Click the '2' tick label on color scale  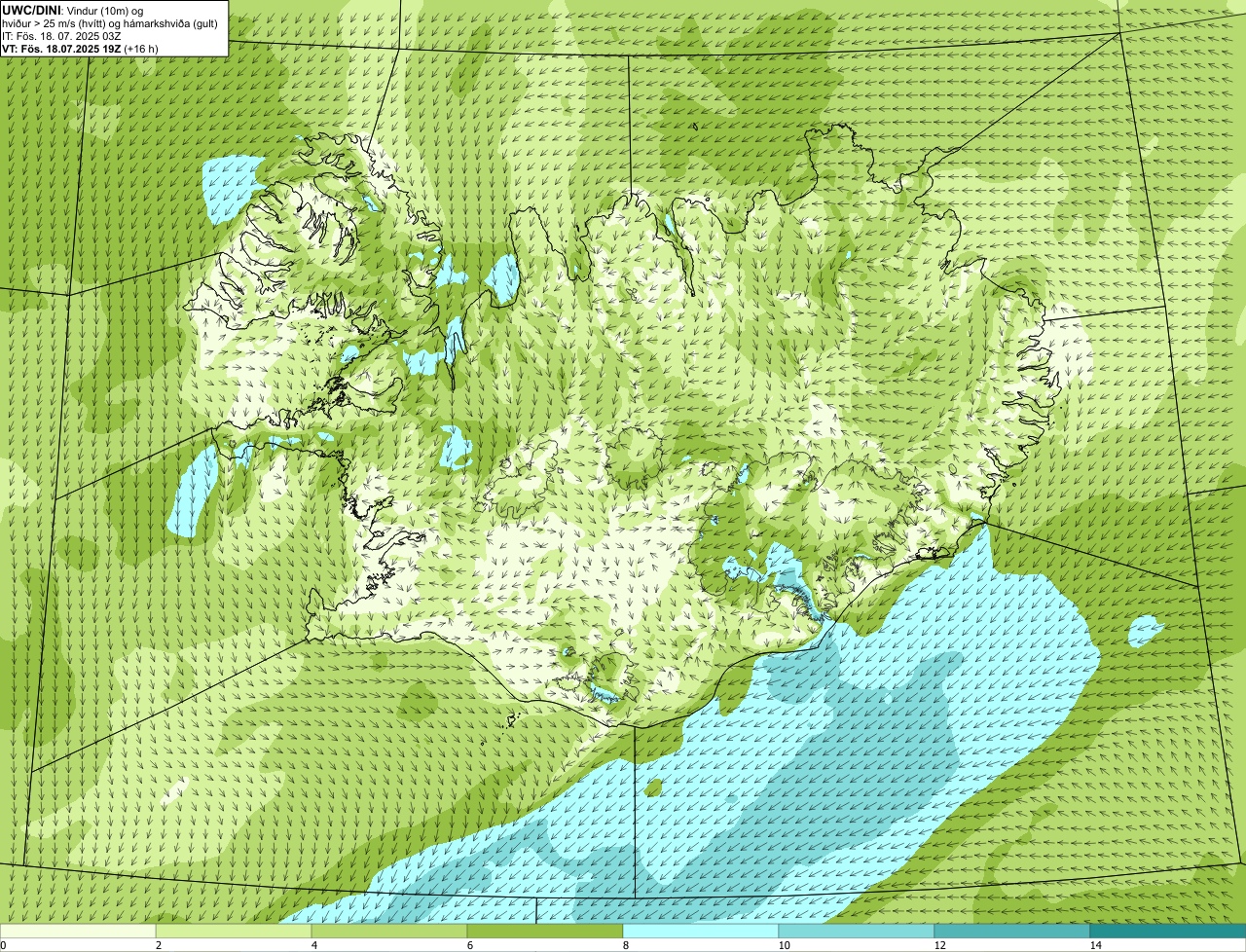(158, 945)
